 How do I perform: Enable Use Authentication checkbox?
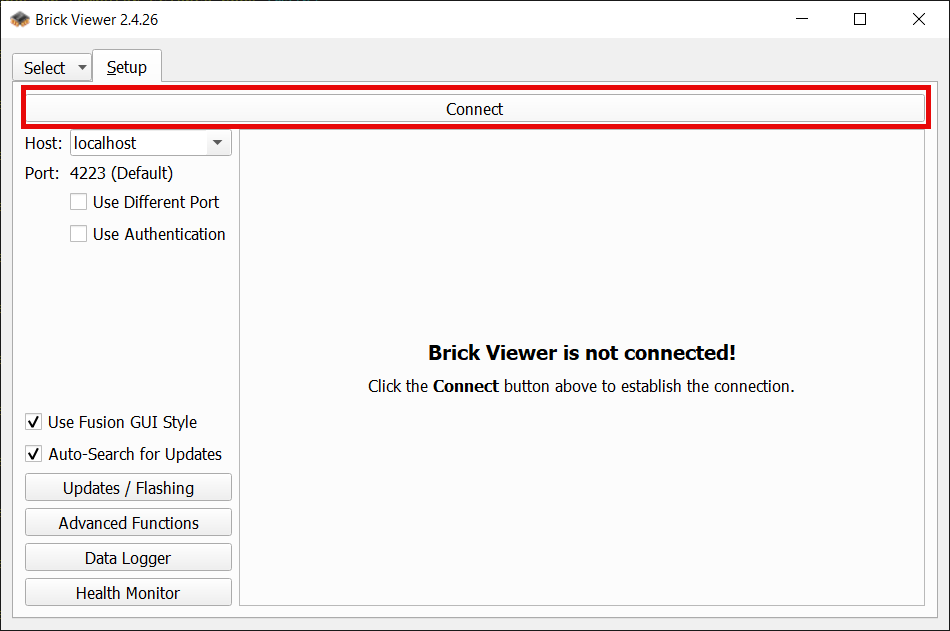pyautogui.click(x=78, y=234)
